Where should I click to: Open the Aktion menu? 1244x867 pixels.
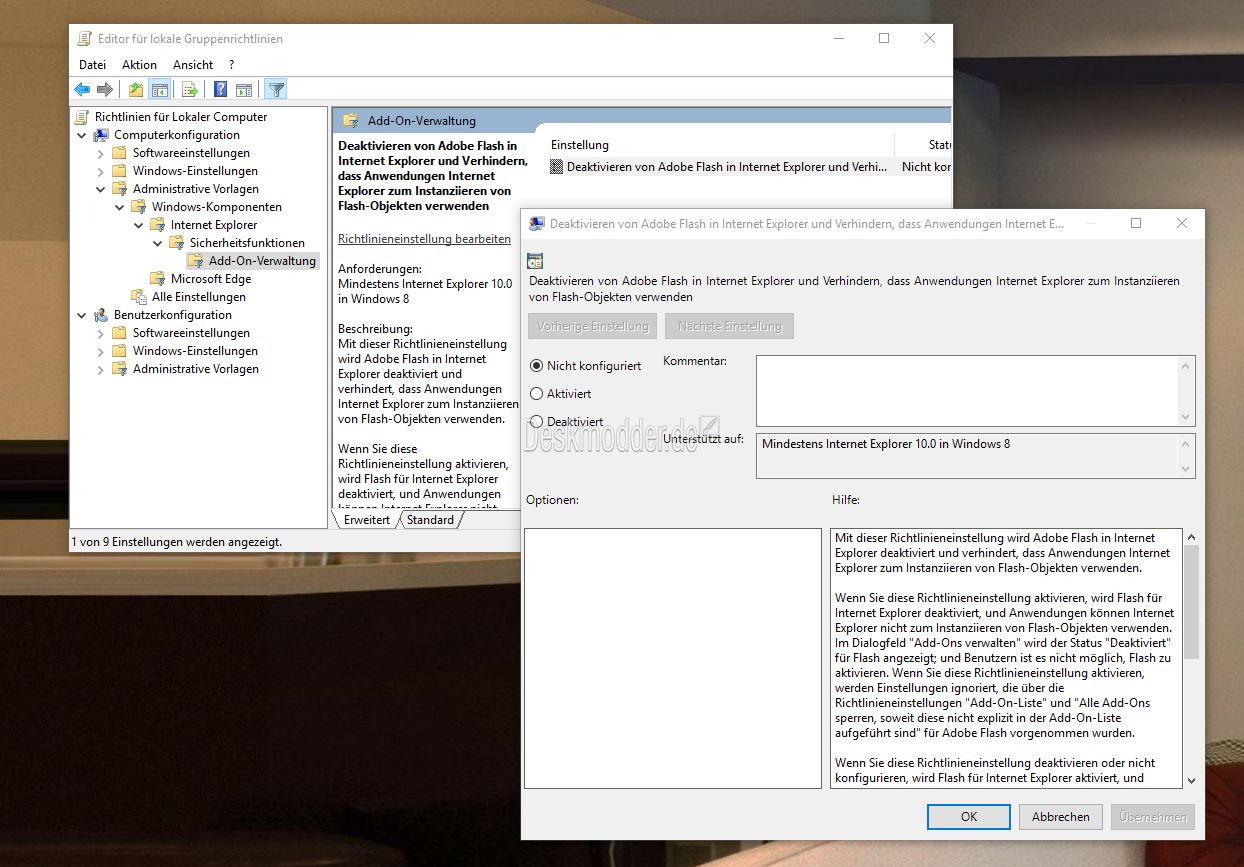click(140, 65)
